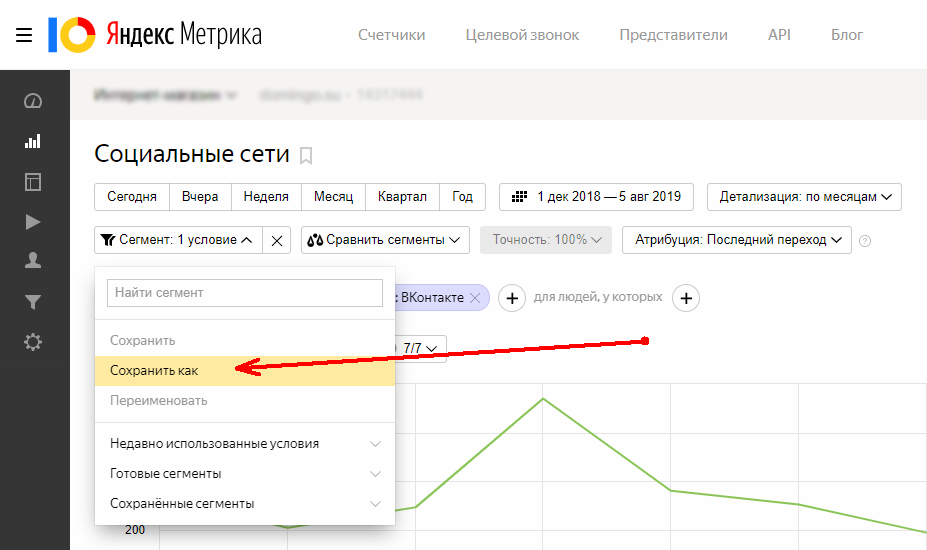927x550 pixels.
Task: Select the Месяц period
Action: pyautogui.click(x=333, y=197)
